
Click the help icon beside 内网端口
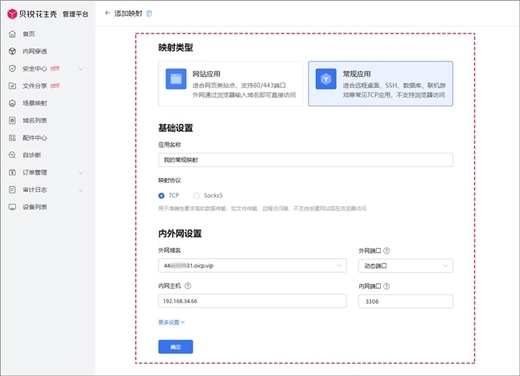[387, 286]
